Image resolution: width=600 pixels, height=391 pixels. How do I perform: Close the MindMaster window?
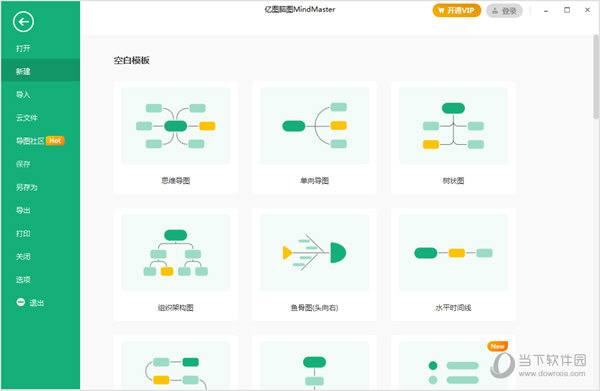587,10
